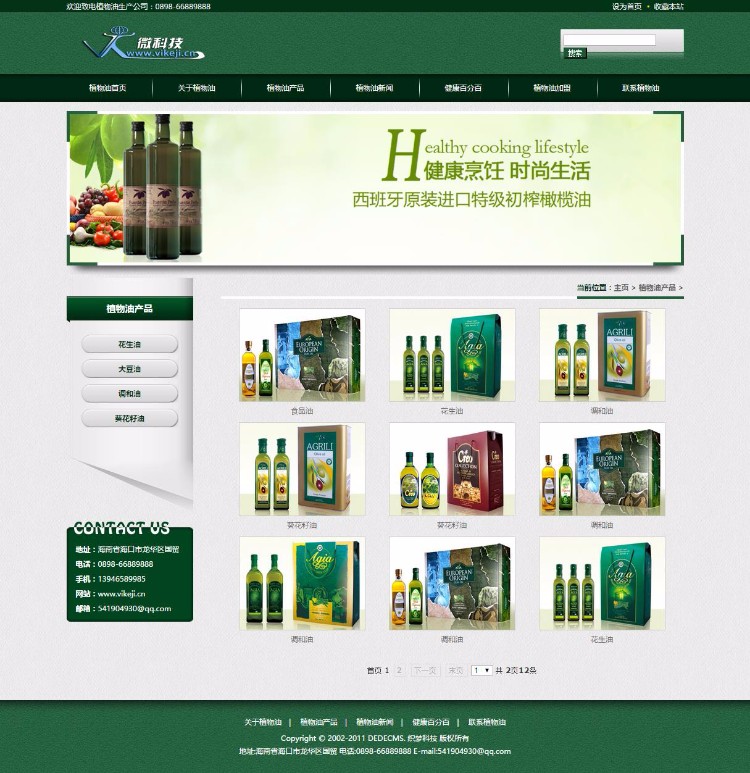Click the contact phone 0898-66889888

click(x=125, y=564)
